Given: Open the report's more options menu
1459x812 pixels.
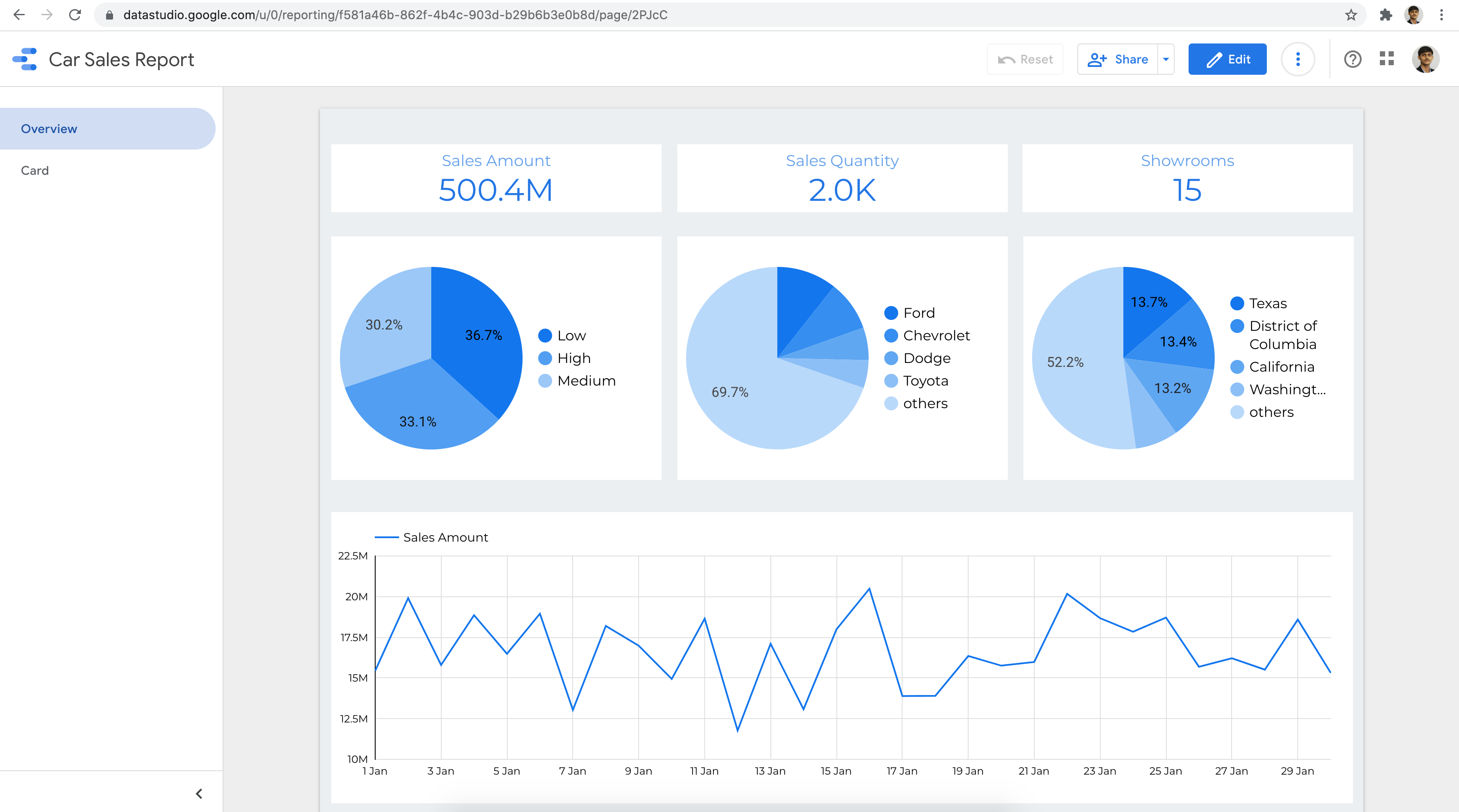Looking at the screenshot, I should [x=1298, y=59].
